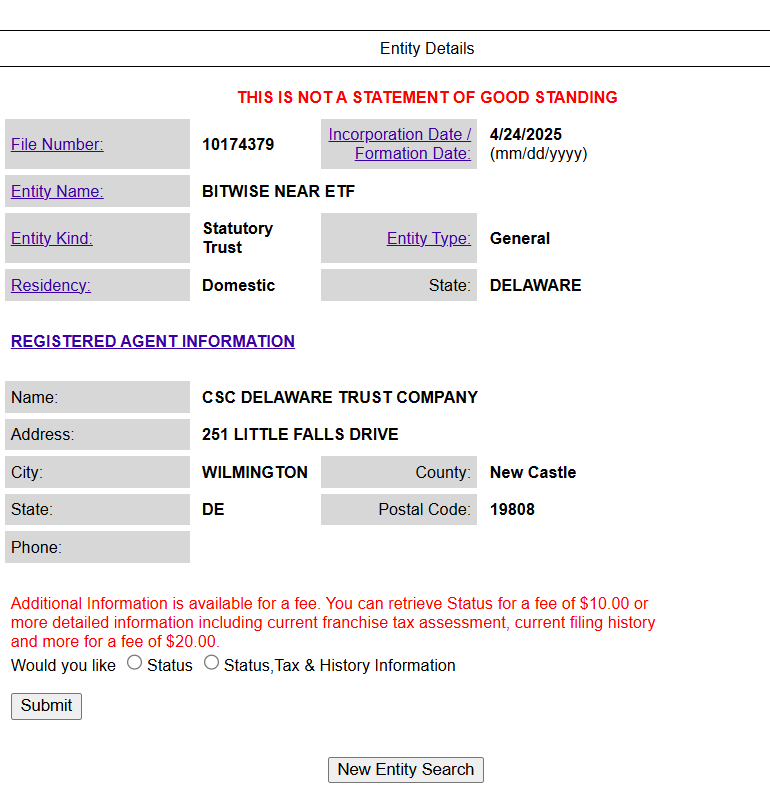Click the Submit button

(x=47, y=706)
